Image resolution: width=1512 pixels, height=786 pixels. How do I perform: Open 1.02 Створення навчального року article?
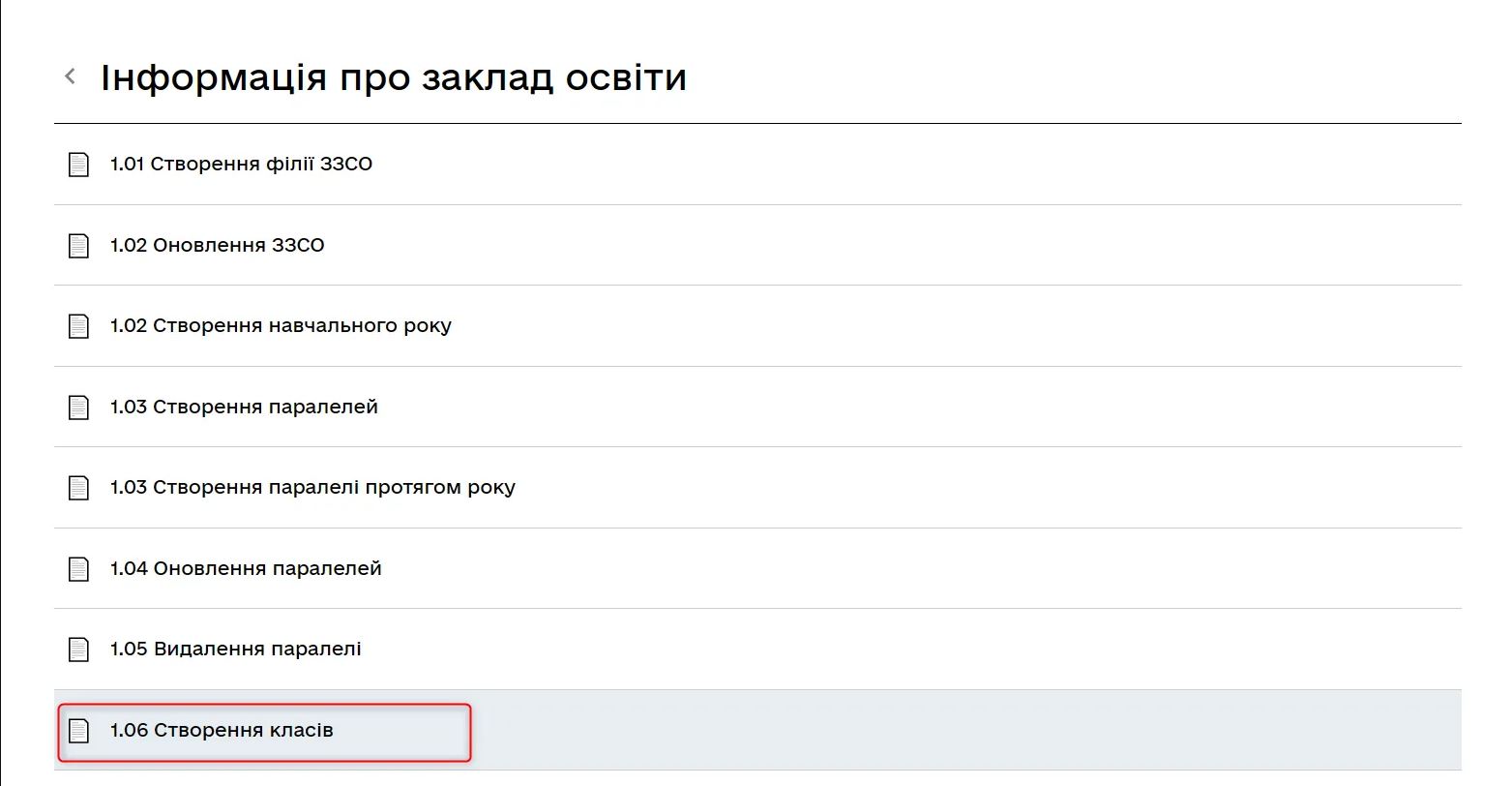coord(281,325)
